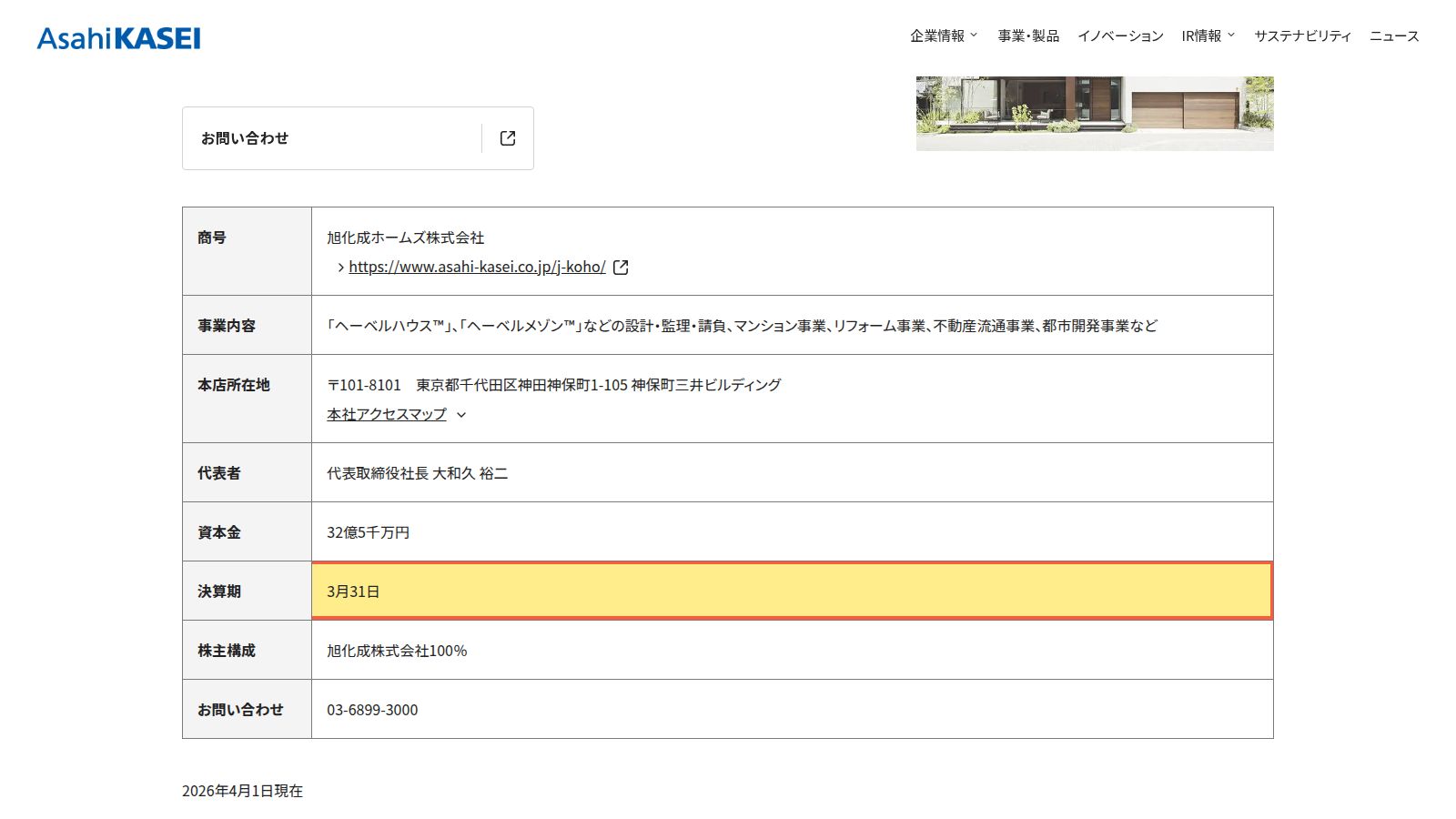The height and width of the screenshot is (819, 1456).
Task: Follow the https://www.asahi-kasei.co.jp/j-koho/ link
Action: pyautogui.click(x=477, y=267)
